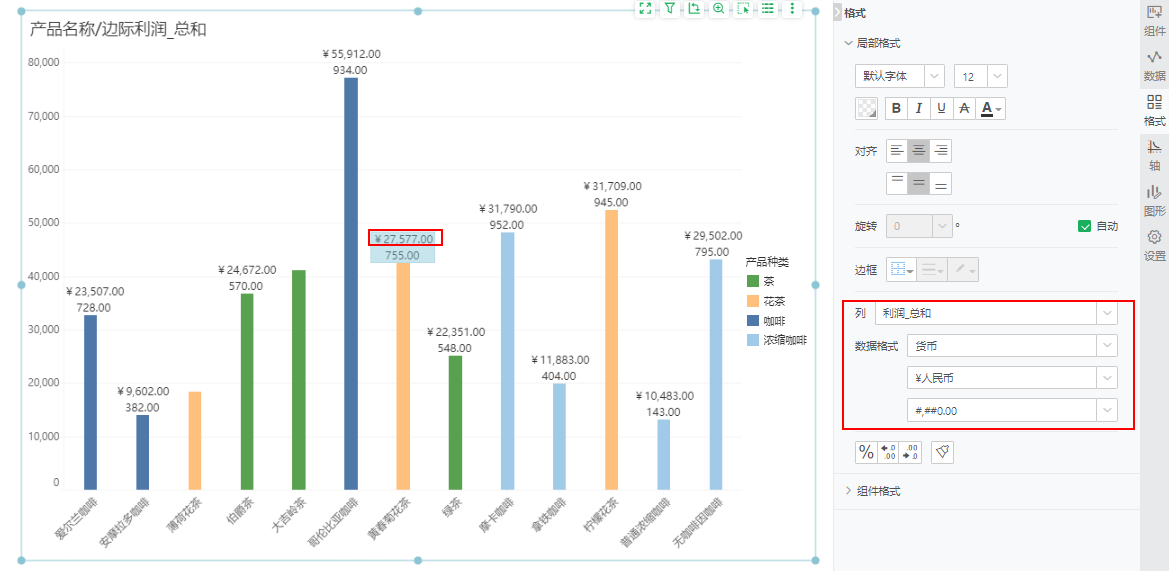Collapse the 格式 panel using arrow icon
1169x571 pixels.
click(837, 12)
